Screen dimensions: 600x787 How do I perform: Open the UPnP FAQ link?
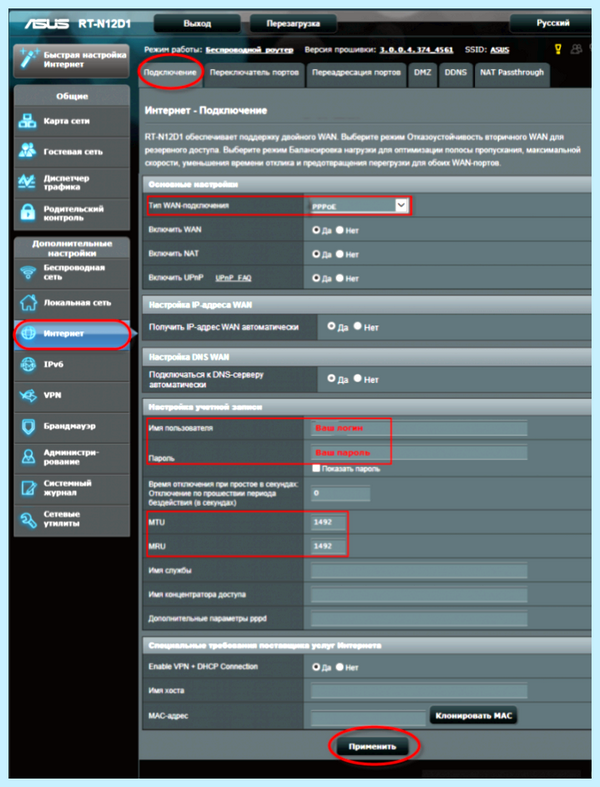pos(233,278)
